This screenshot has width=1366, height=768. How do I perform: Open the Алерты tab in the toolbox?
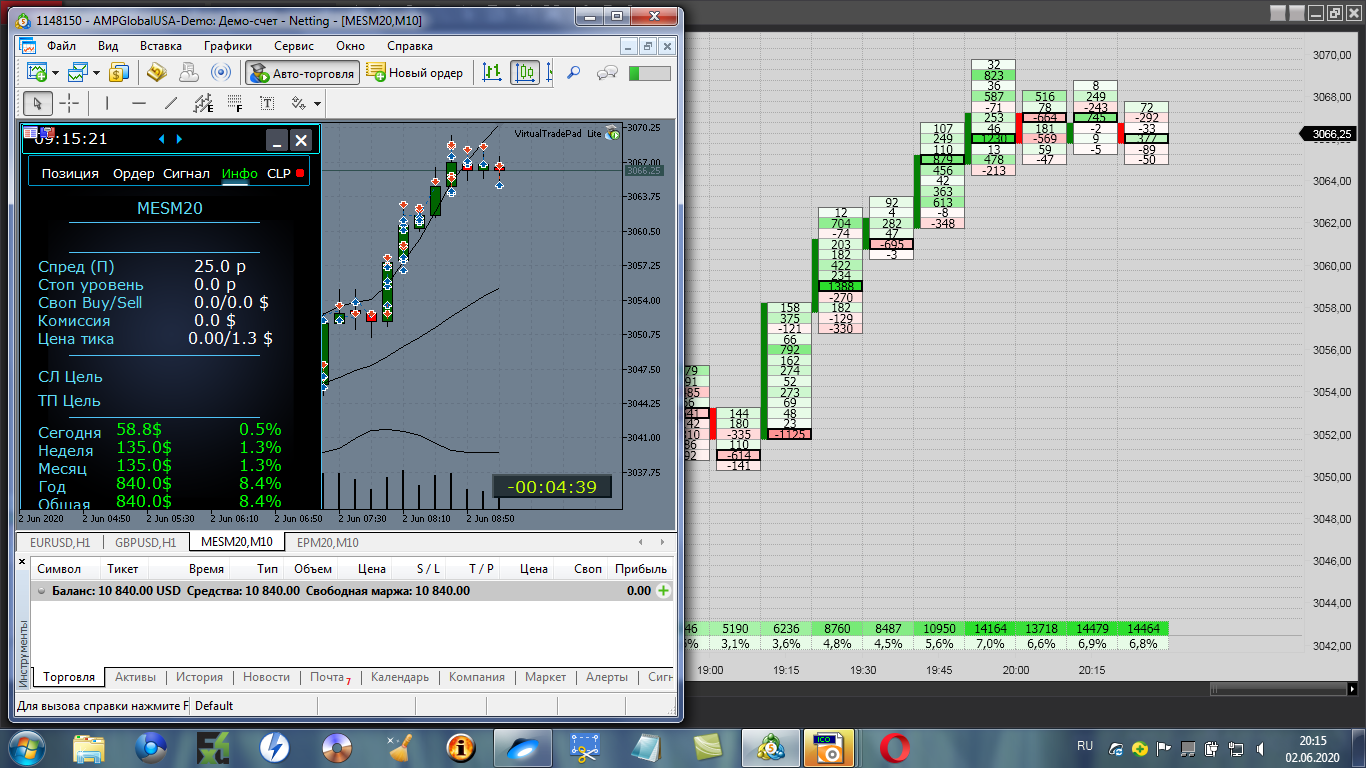tap(607, 677)
